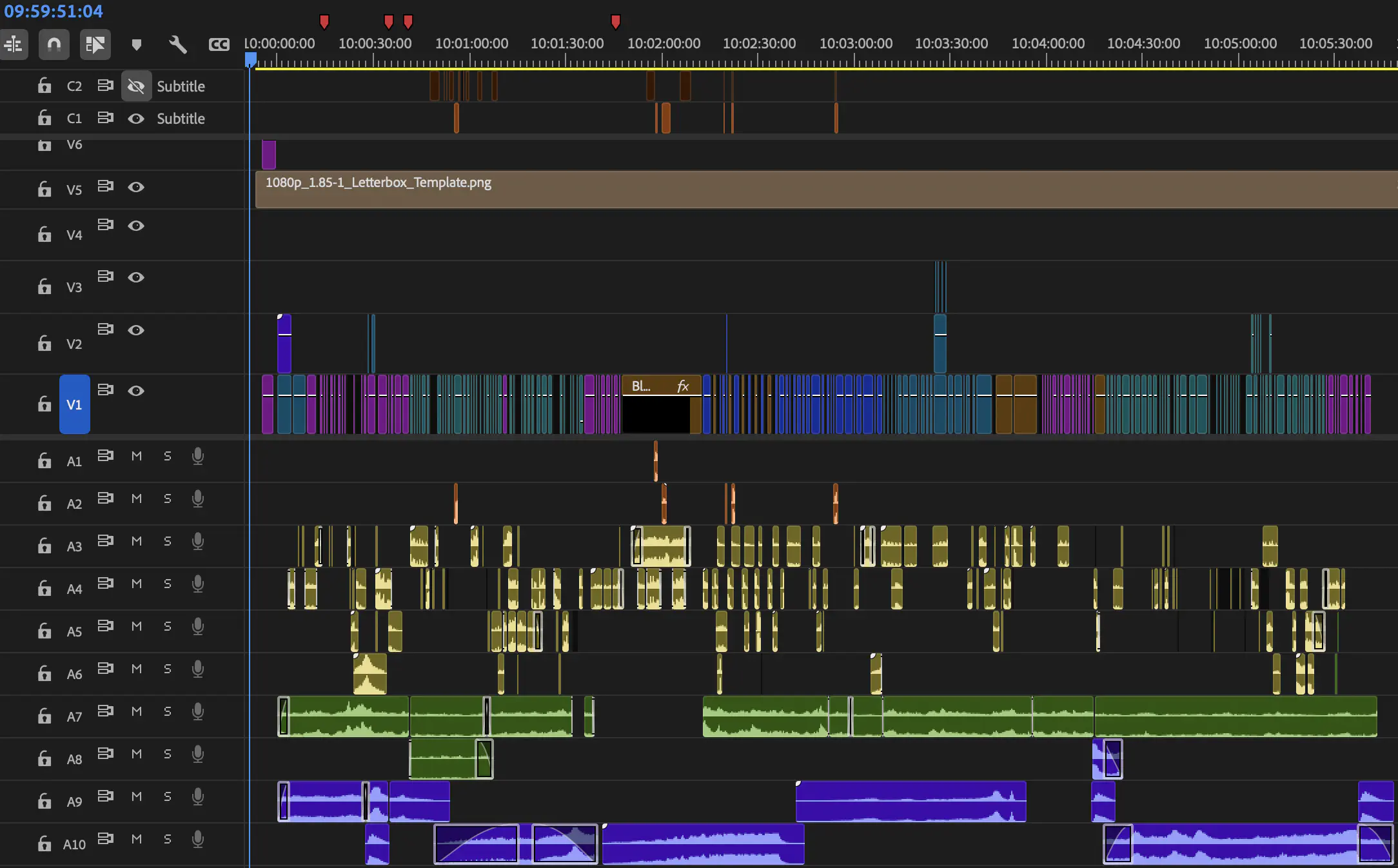Click the Linked Selection icon

click(95, 44)
